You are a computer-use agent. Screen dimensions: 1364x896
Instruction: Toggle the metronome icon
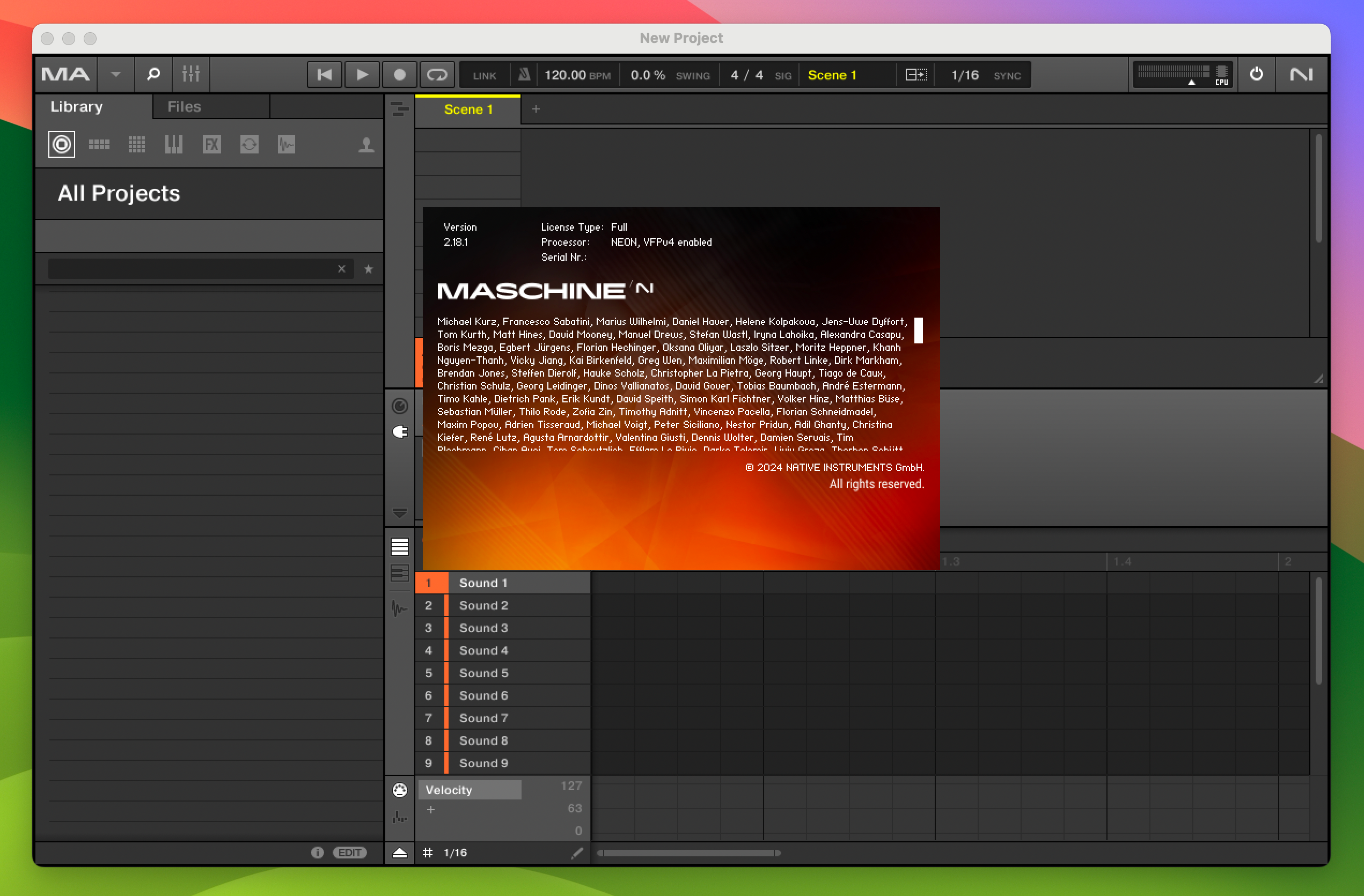524,75
